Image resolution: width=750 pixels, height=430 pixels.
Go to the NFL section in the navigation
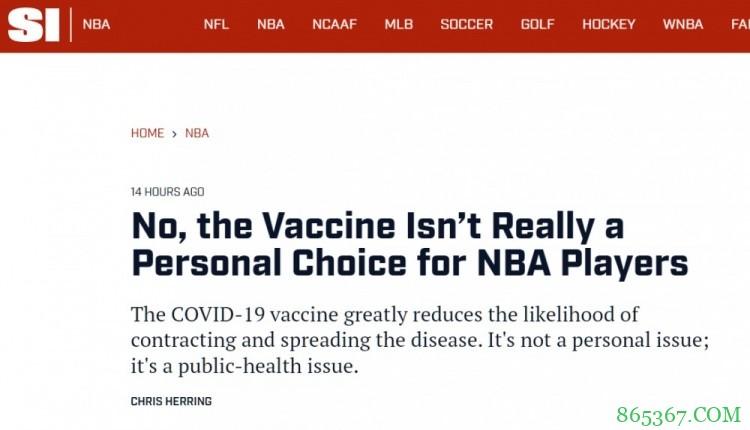[x=216, y=24]
